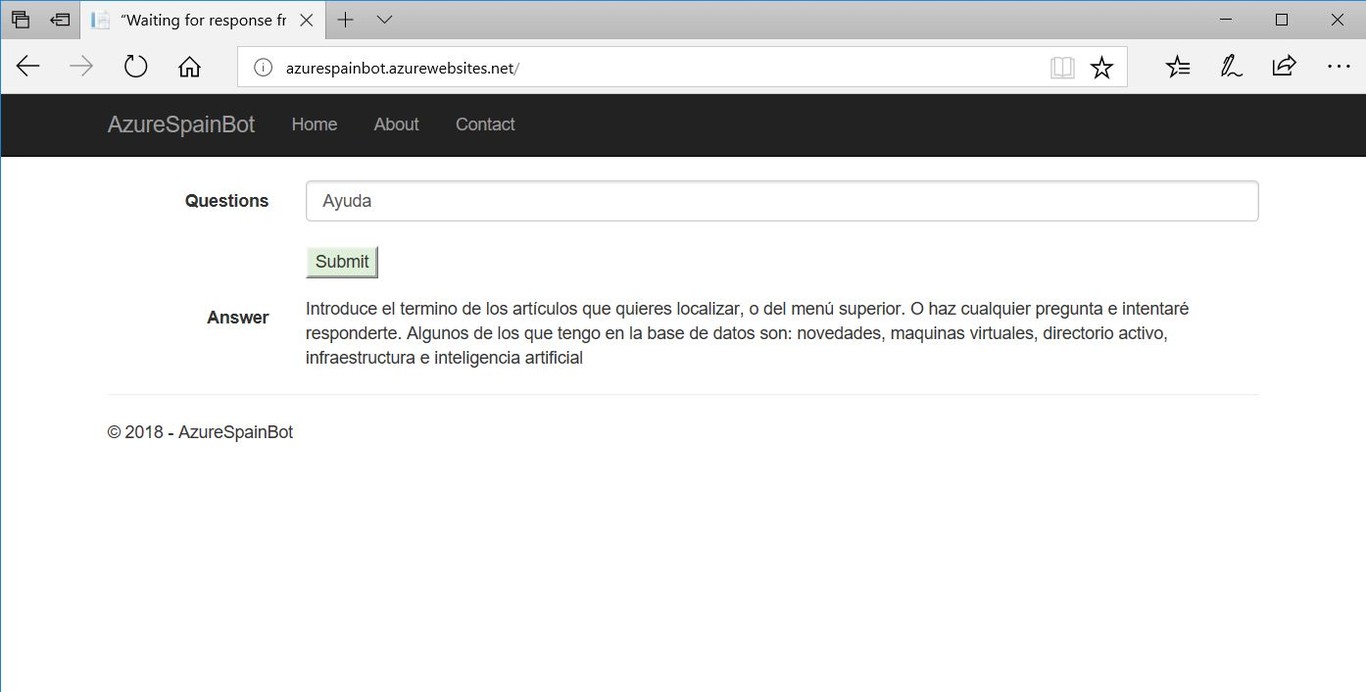The width and height of the screenshot is (1366, 692).
Task: Share the current webpage
Action: 1283,66
